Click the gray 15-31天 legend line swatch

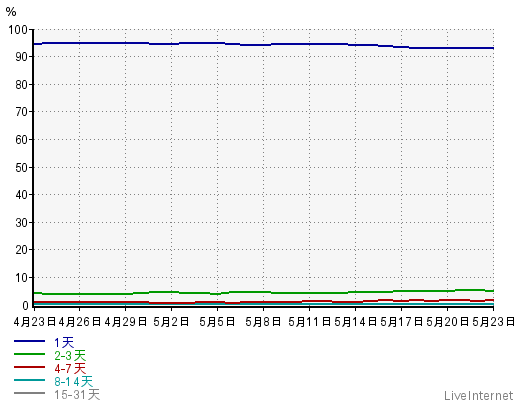[x=29, y=393]
